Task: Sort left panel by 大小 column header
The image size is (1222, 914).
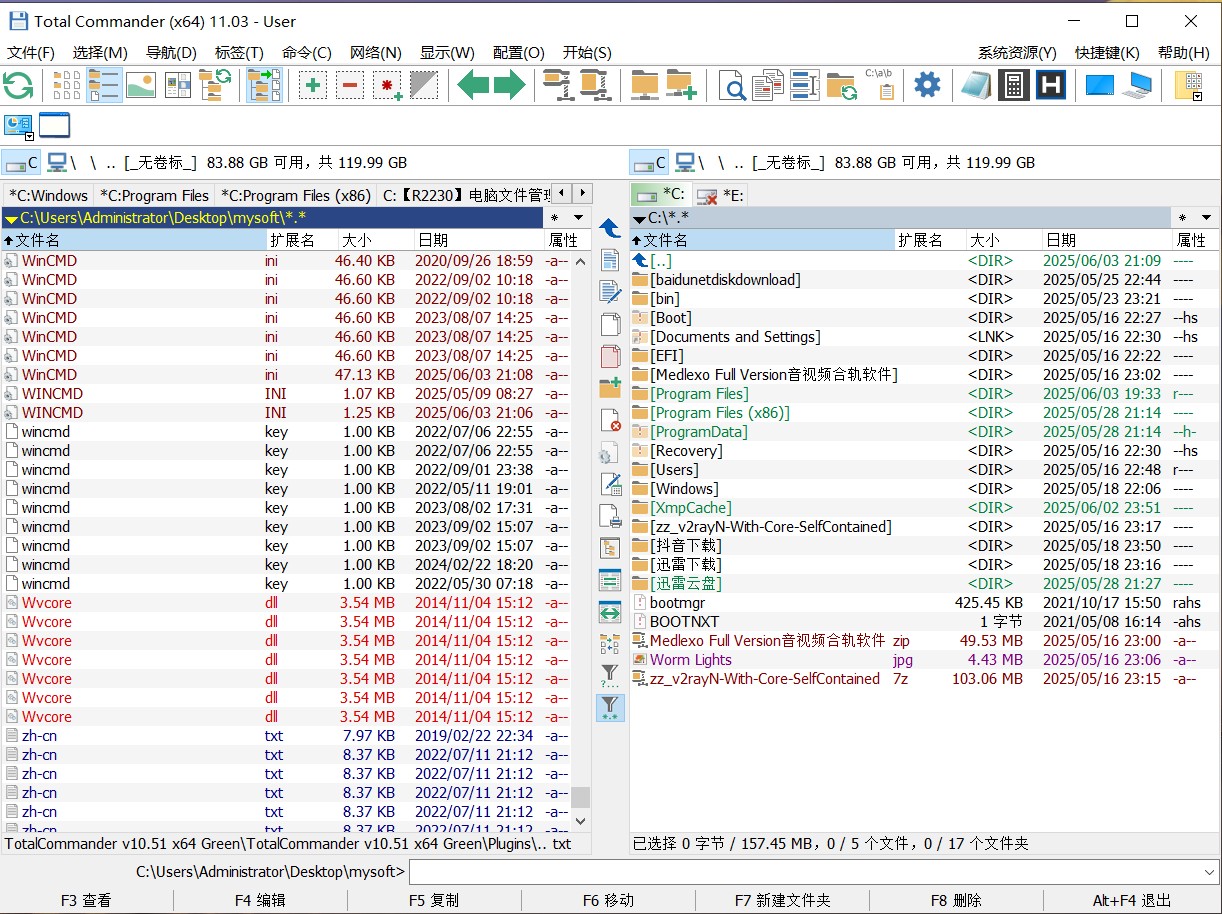Action: [375, 240]
